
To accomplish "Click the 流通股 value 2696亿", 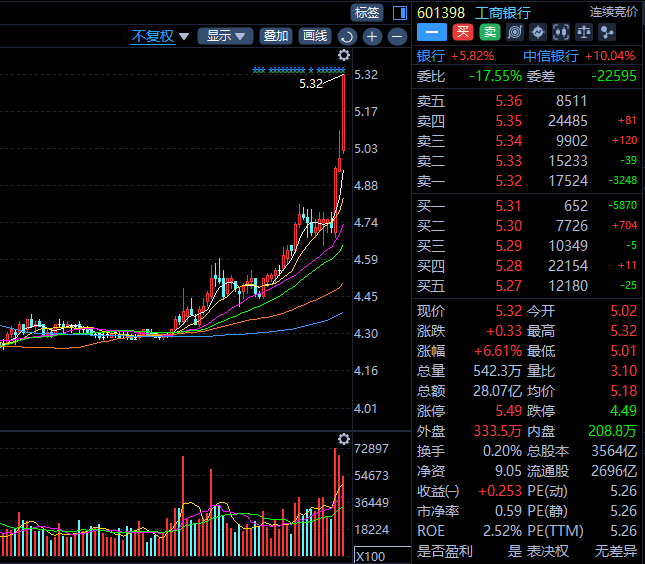I will click(614, 471).
